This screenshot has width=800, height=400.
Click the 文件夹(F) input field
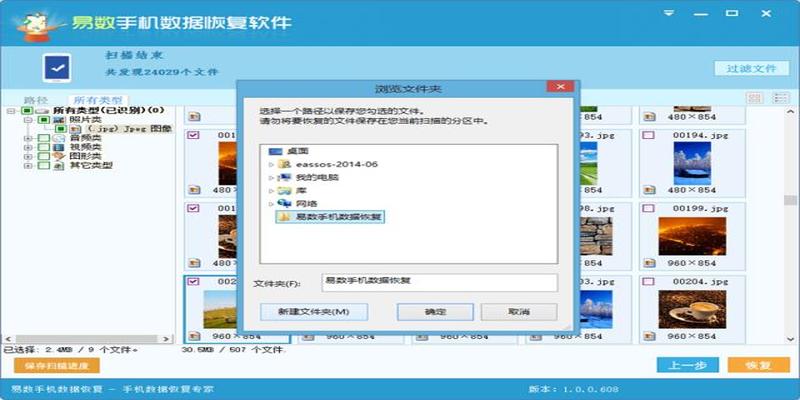(x=439, y=283)
